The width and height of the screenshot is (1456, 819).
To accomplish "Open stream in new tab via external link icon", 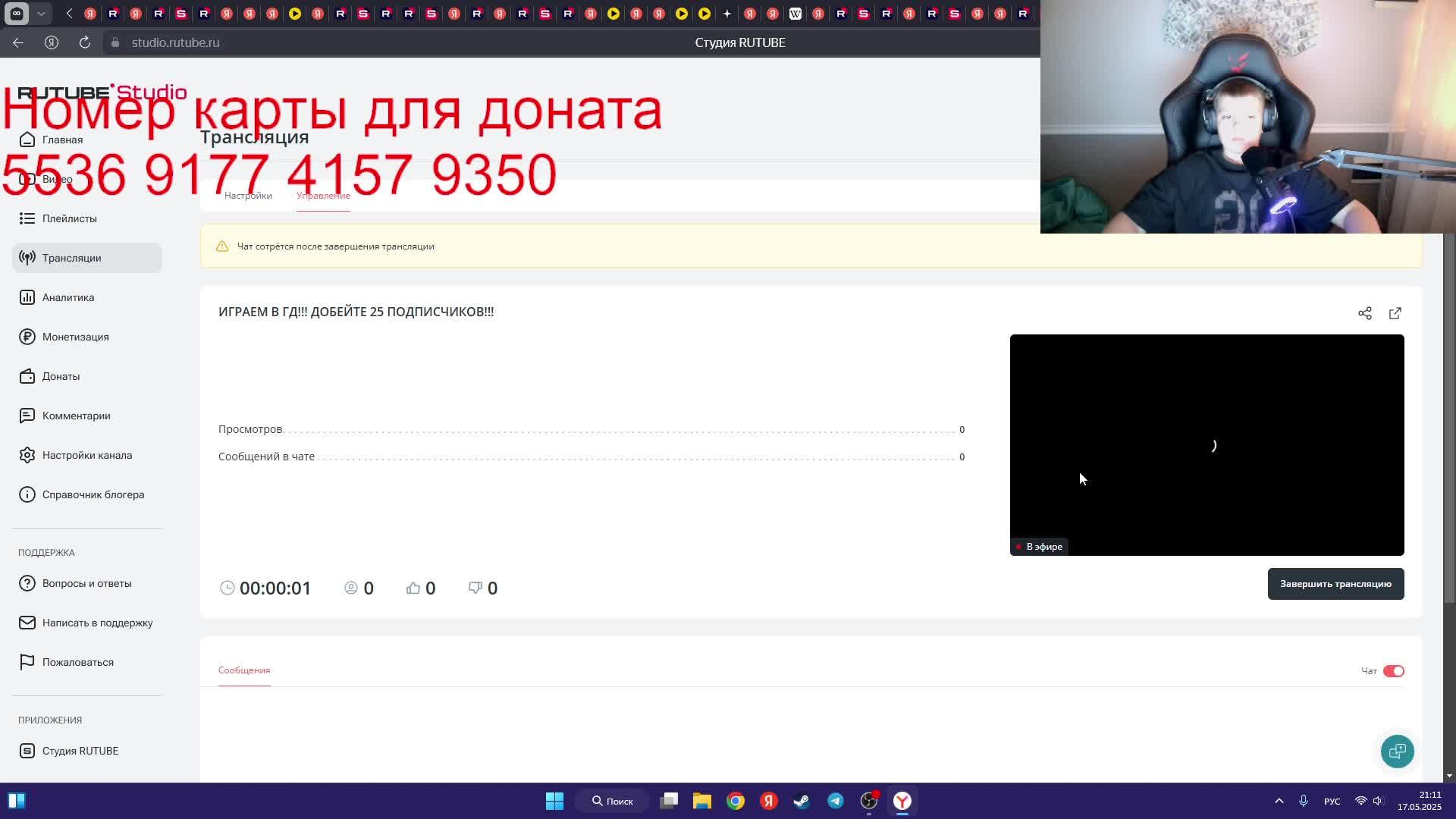I will pos(1395,313).
